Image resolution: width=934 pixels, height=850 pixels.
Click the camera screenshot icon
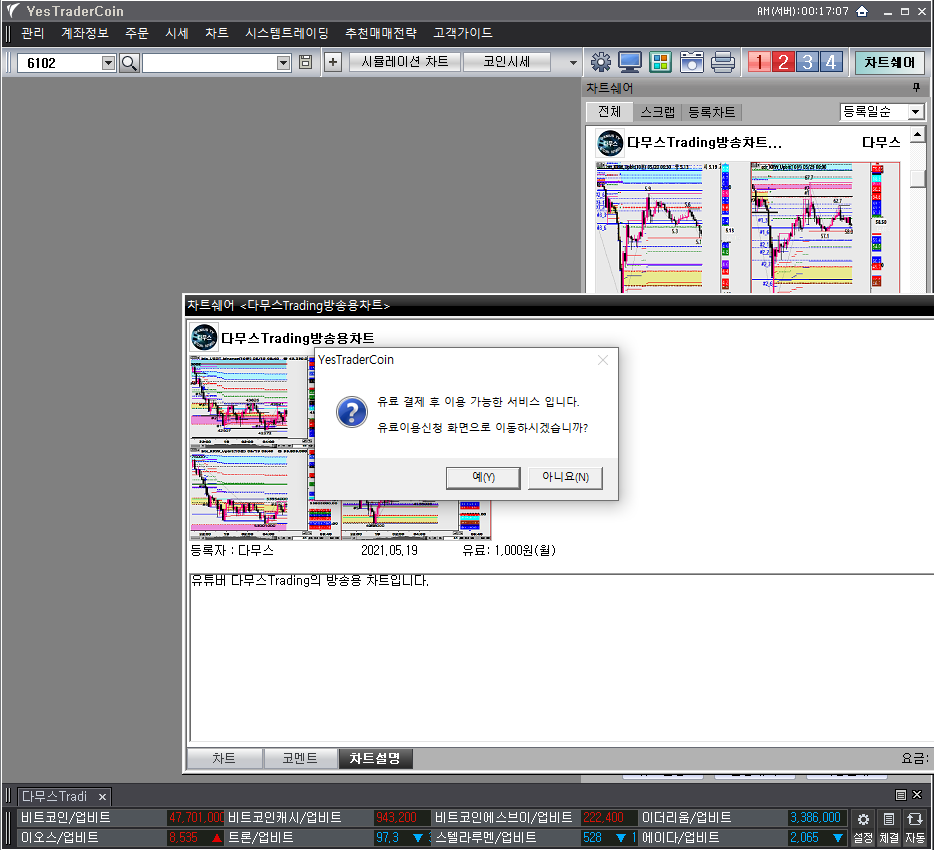[x=691, y=62]
